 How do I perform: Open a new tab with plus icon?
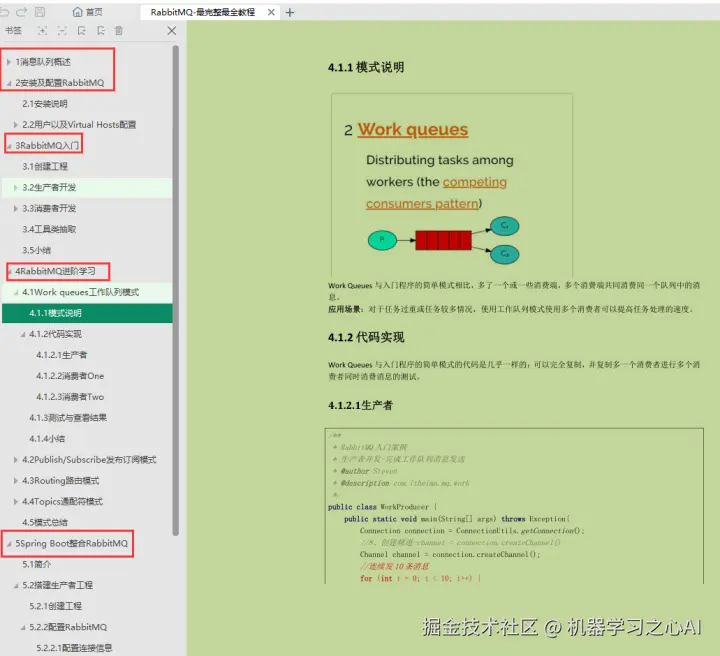290,12
